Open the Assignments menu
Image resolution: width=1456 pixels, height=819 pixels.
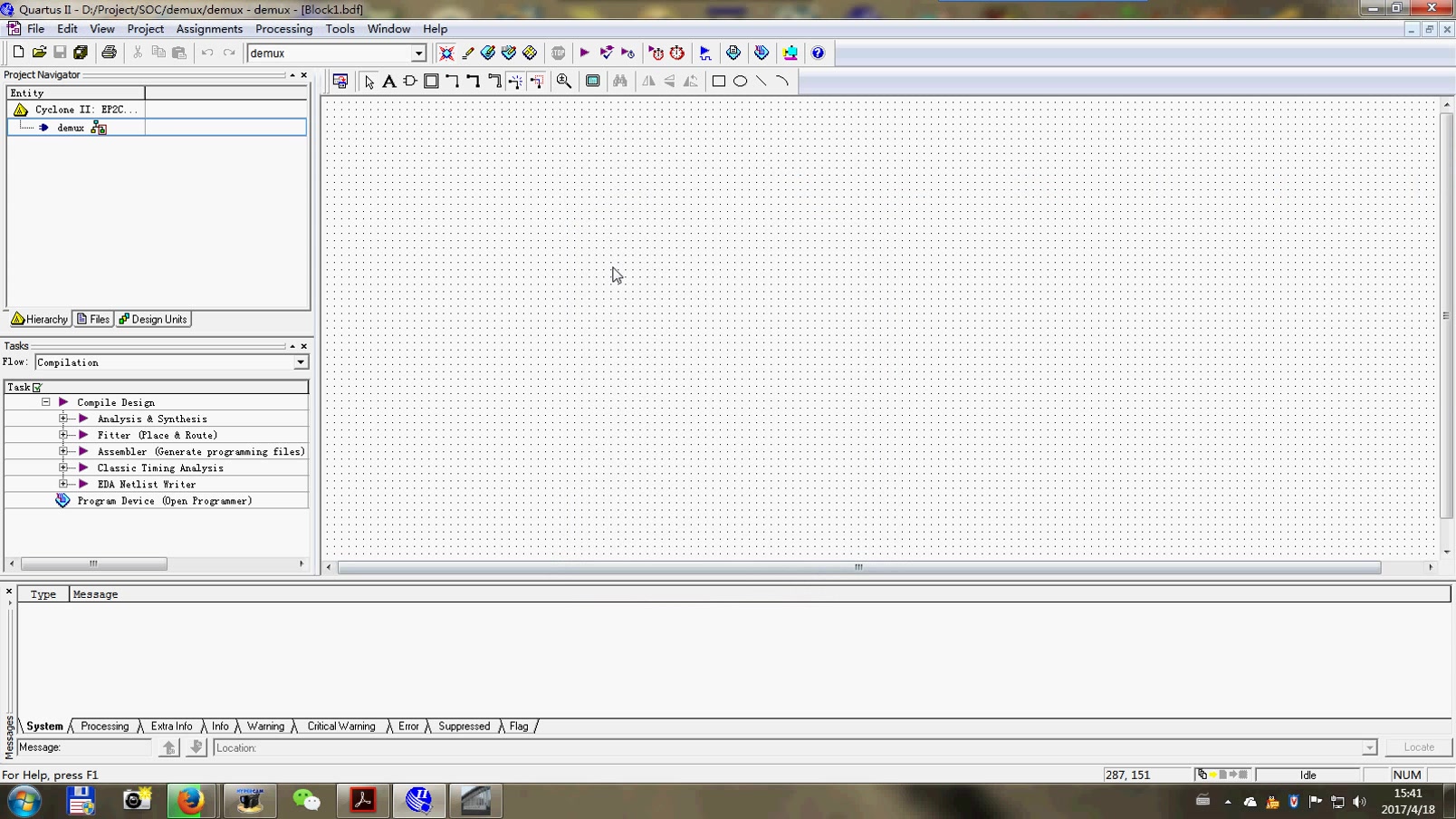point(208,29)
